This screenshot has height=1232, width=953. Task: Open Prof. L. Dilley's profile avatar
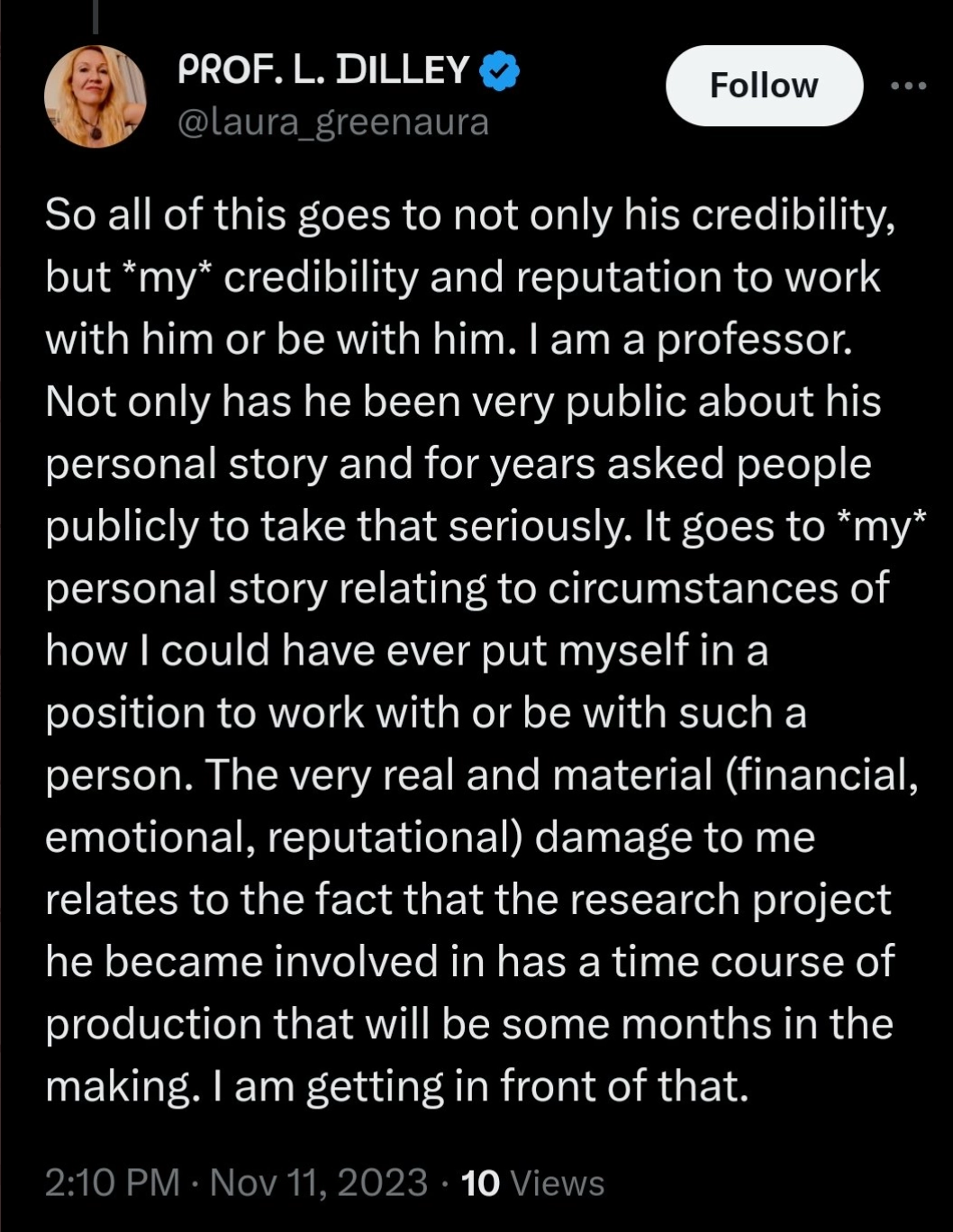coord(95,96)
